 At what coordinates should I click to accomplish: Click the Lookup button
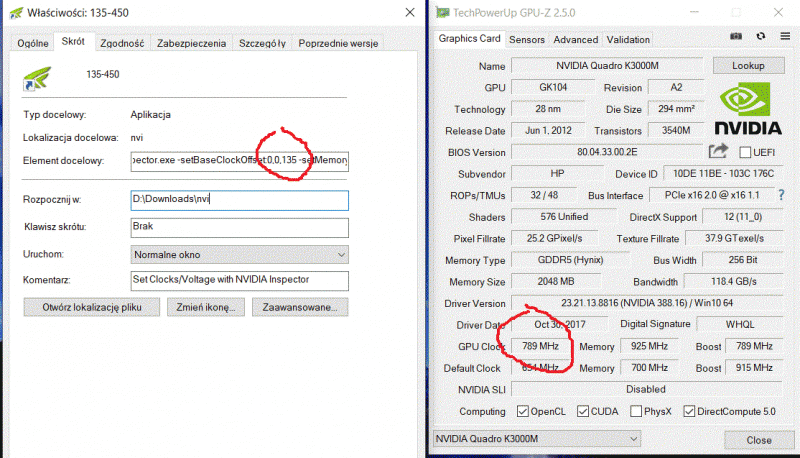click(748, 65)
